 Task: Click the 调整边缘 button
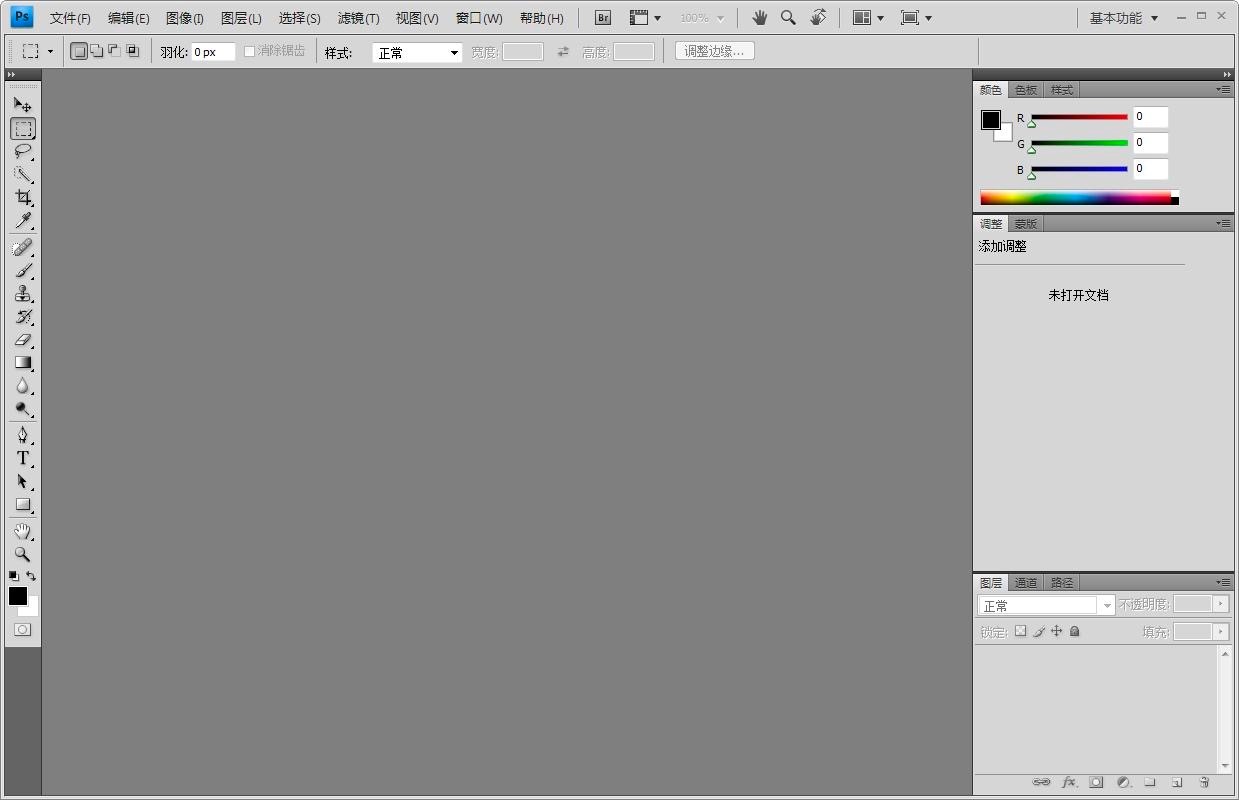click(714, 51)
